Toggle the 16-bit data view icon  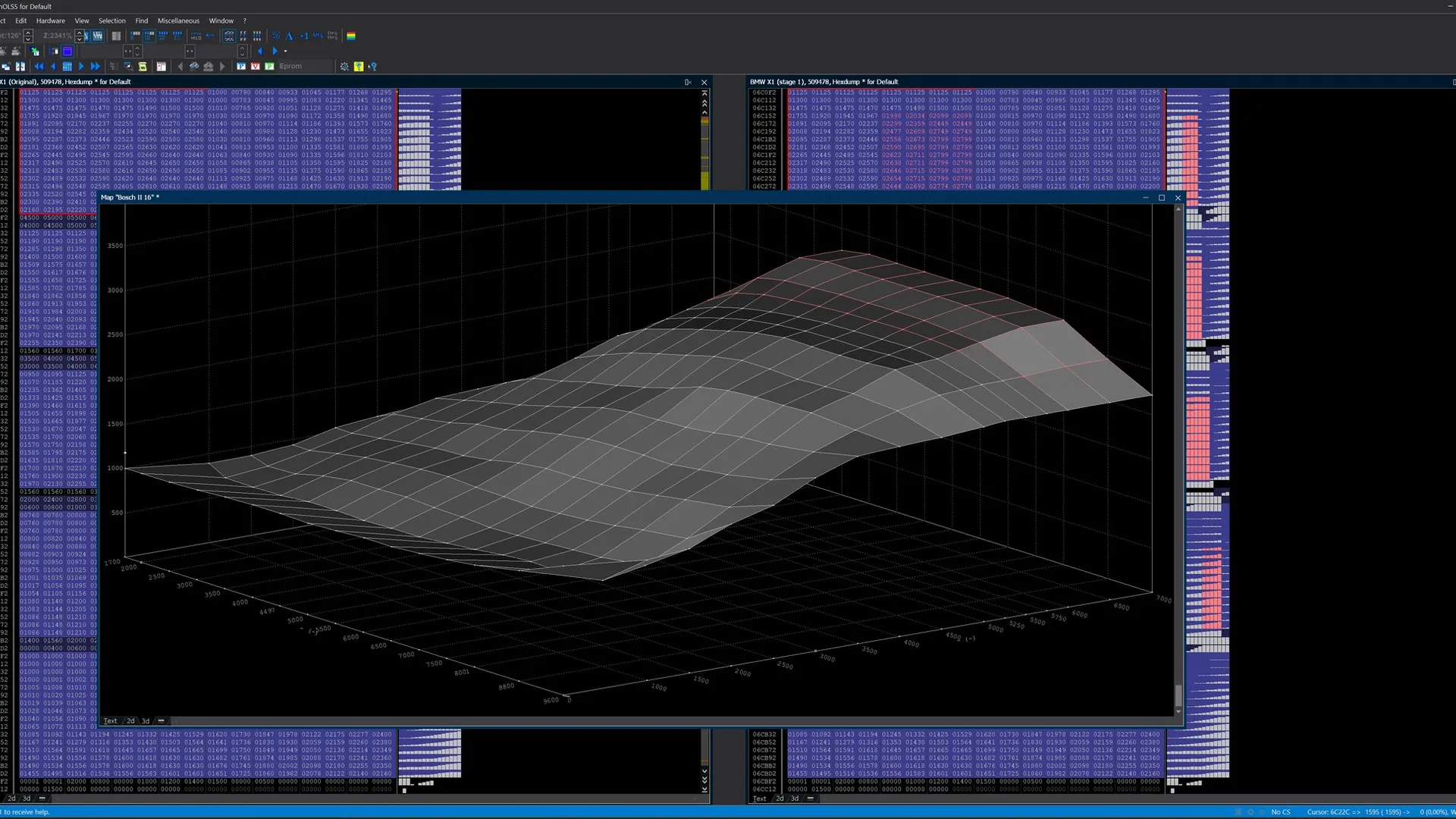click(149, 36)
